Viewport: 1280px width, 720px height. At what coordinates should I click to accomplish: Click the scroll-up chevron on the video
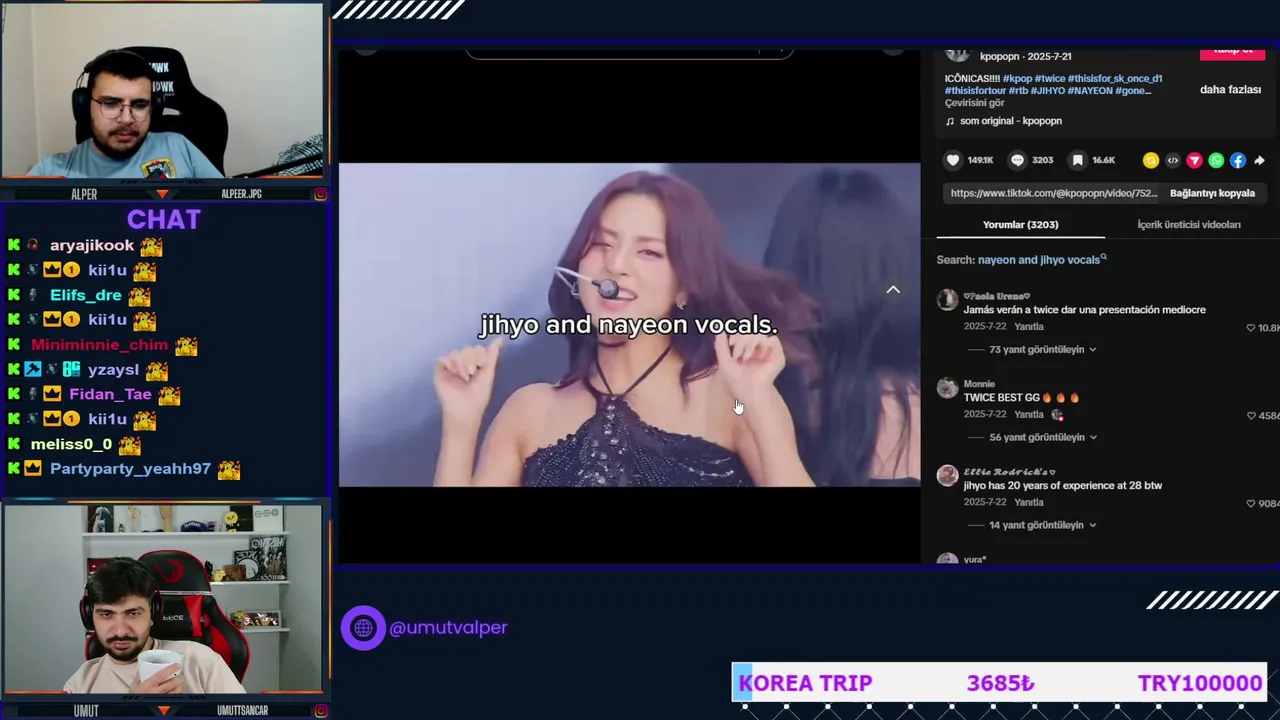tap(893, 290)
